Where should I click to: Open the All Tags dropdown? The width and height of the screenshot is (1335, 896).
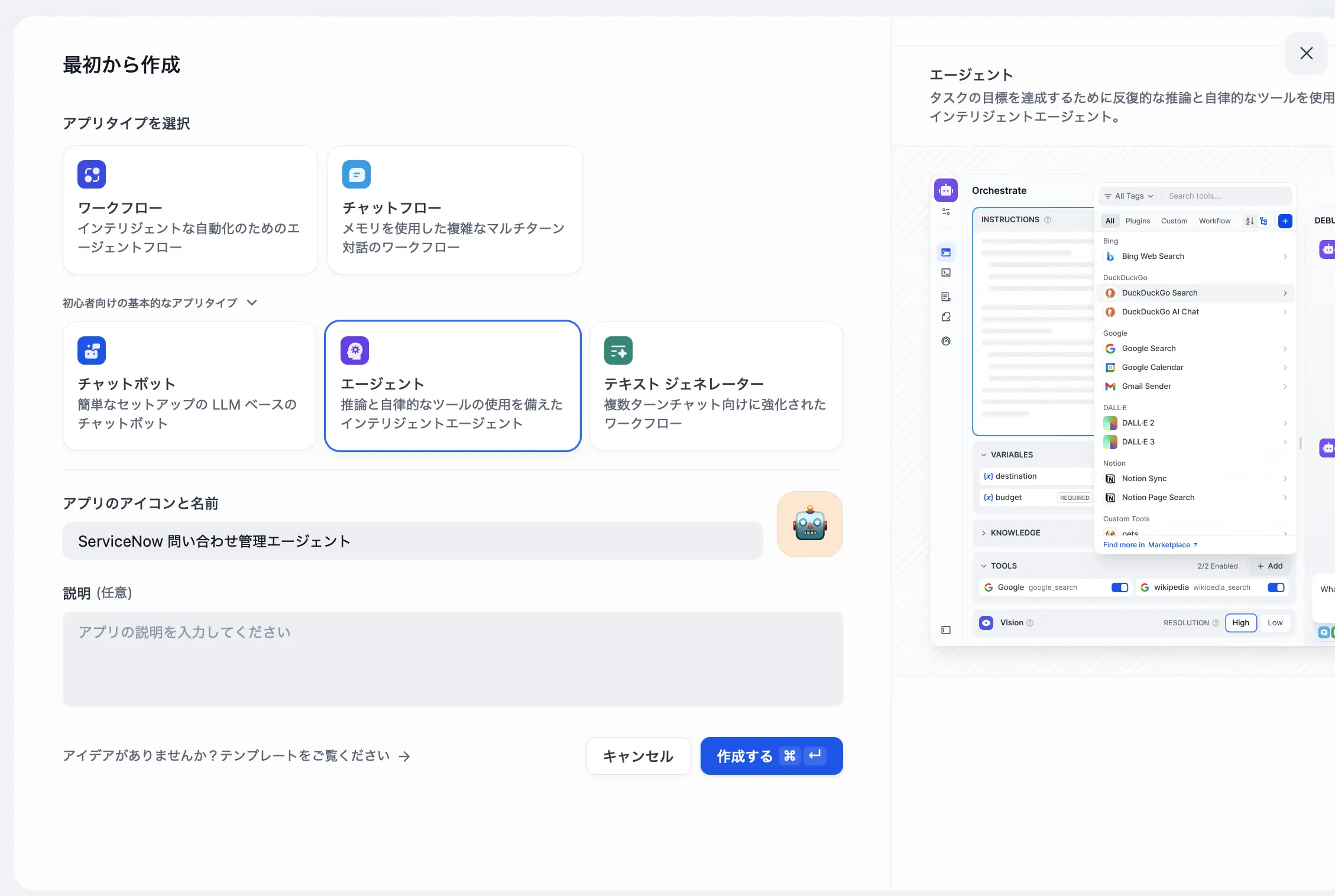click(1128, 196)
